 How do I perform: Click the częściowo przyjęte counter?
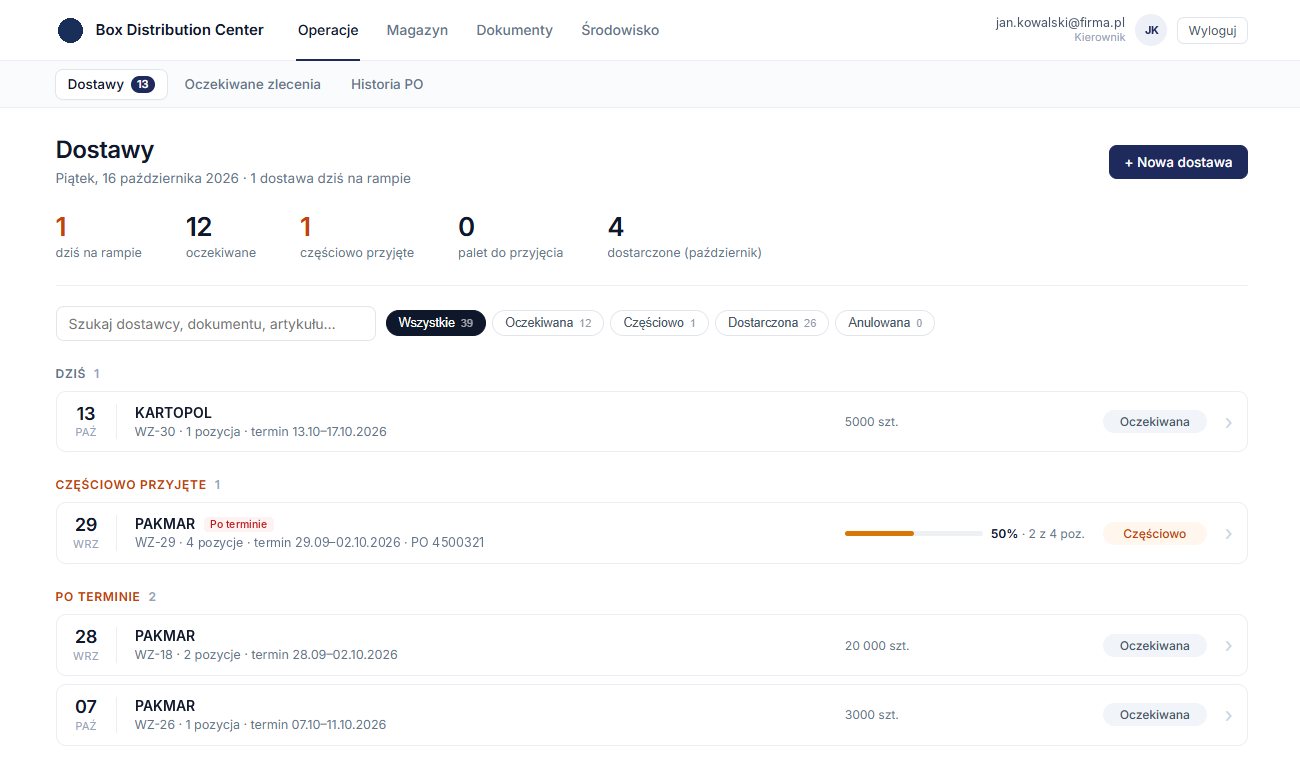point(357,237)
